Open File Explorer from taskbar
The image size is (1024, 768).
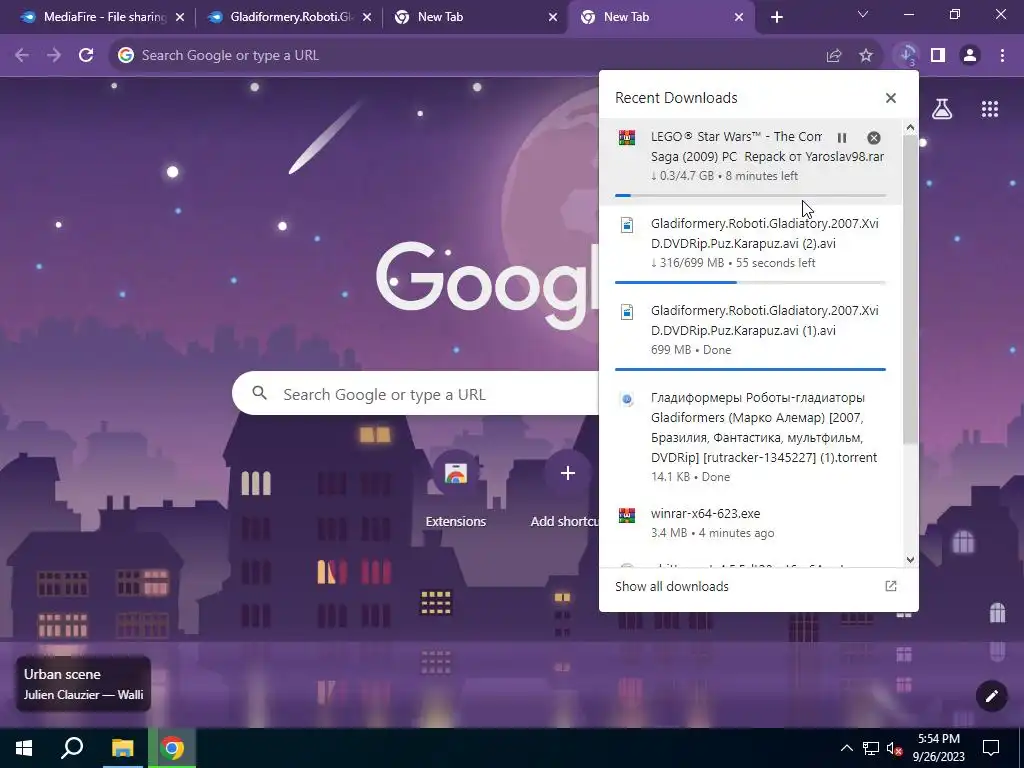[x=122, y=748]
